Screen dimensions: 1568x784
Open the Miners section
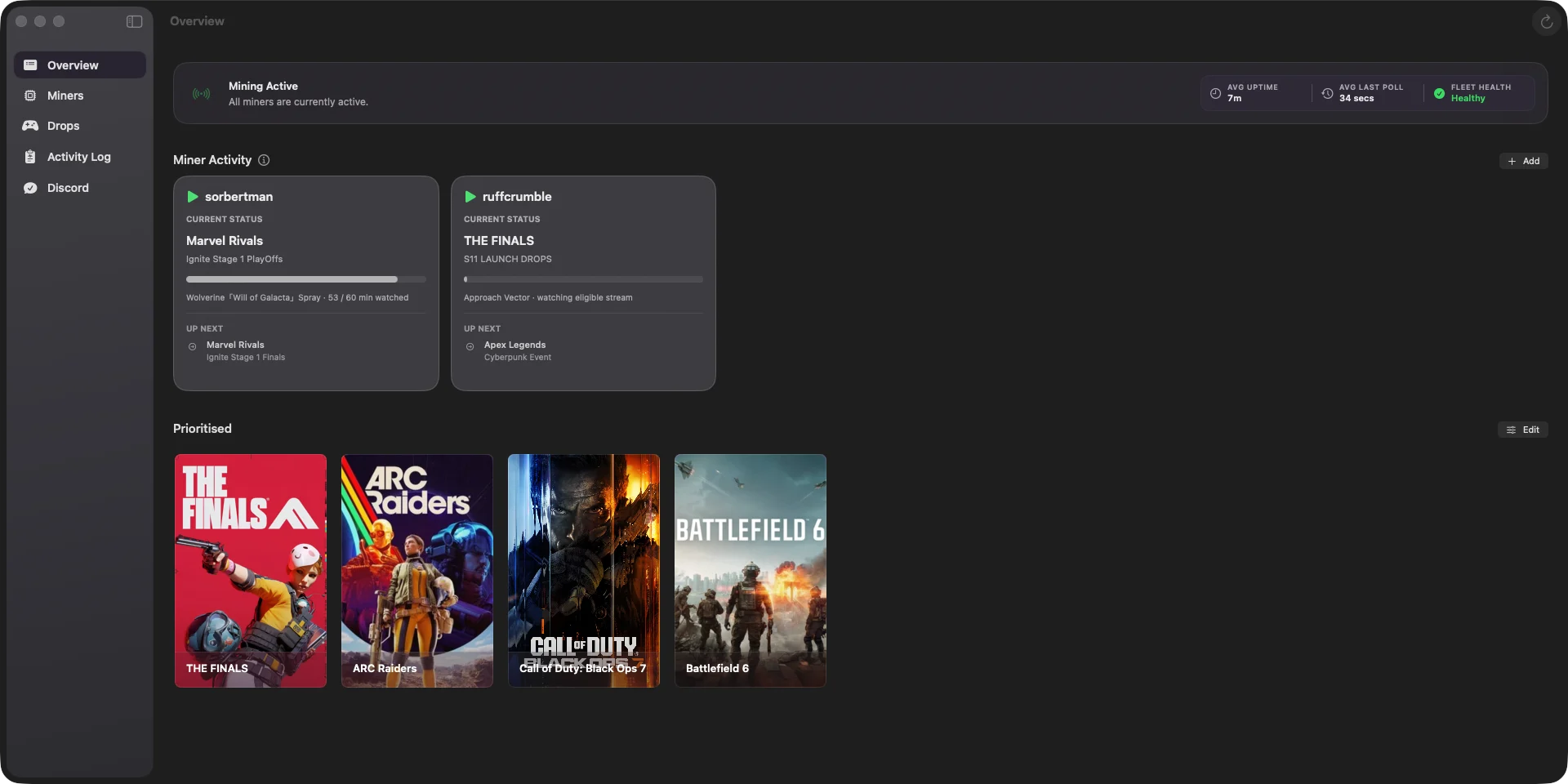tap(80, 96)
